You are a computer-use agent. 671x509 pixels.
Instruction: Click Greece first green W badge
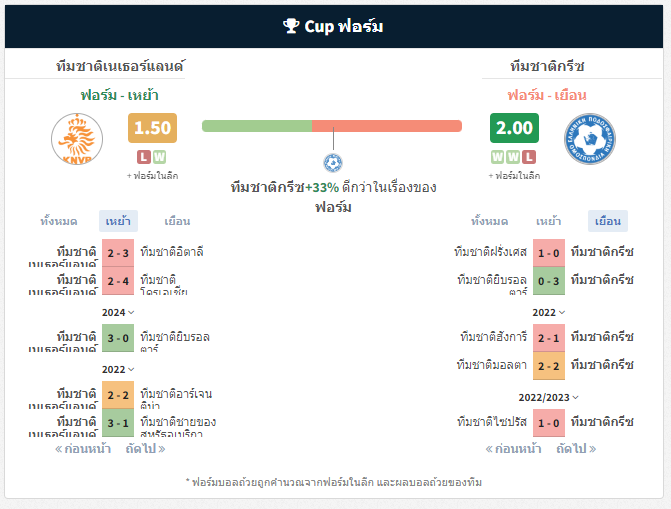(x=498, y=157)
